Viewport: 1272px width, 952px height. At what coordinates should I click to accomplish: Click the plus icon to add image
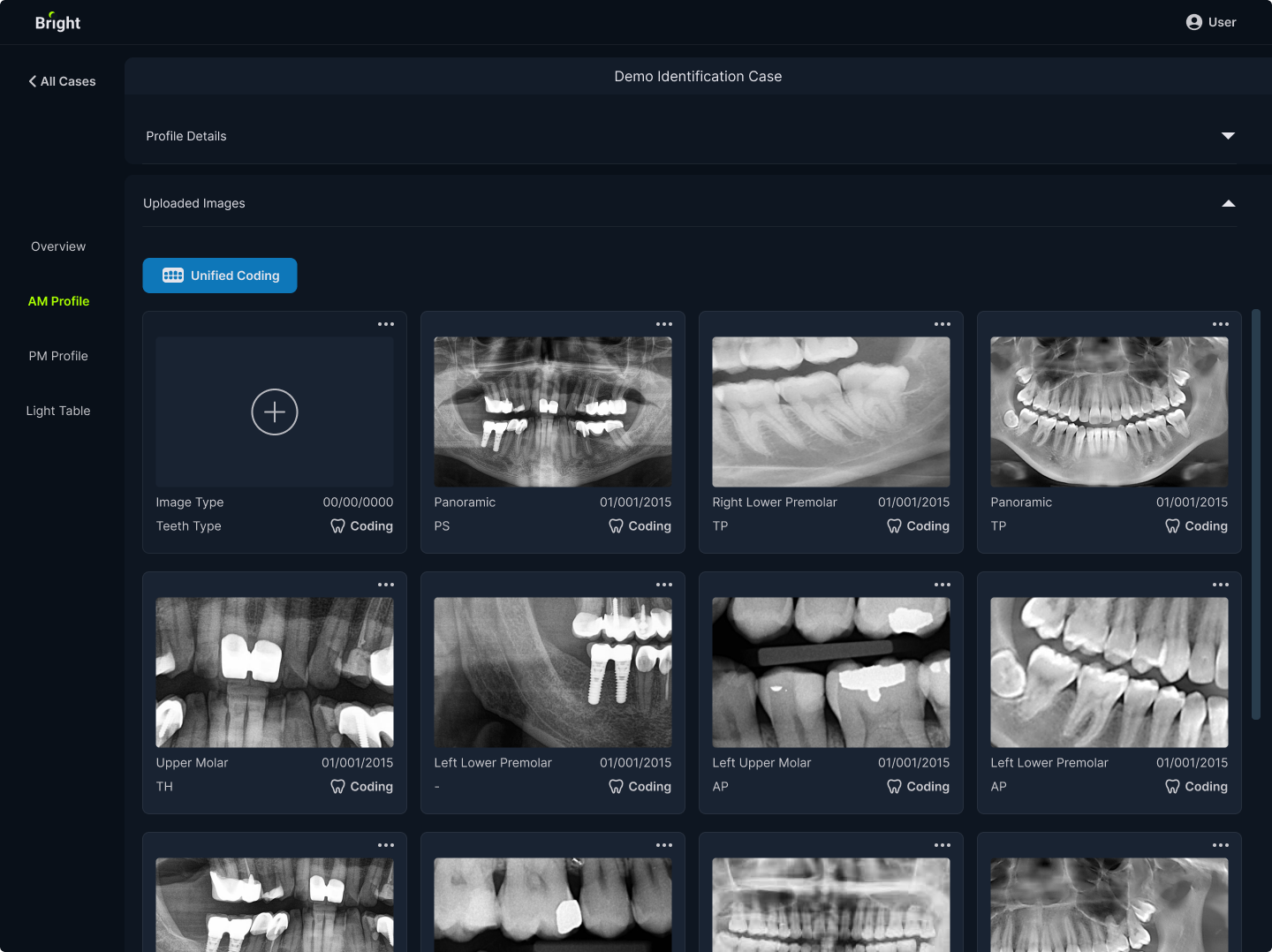pos(275,412)
